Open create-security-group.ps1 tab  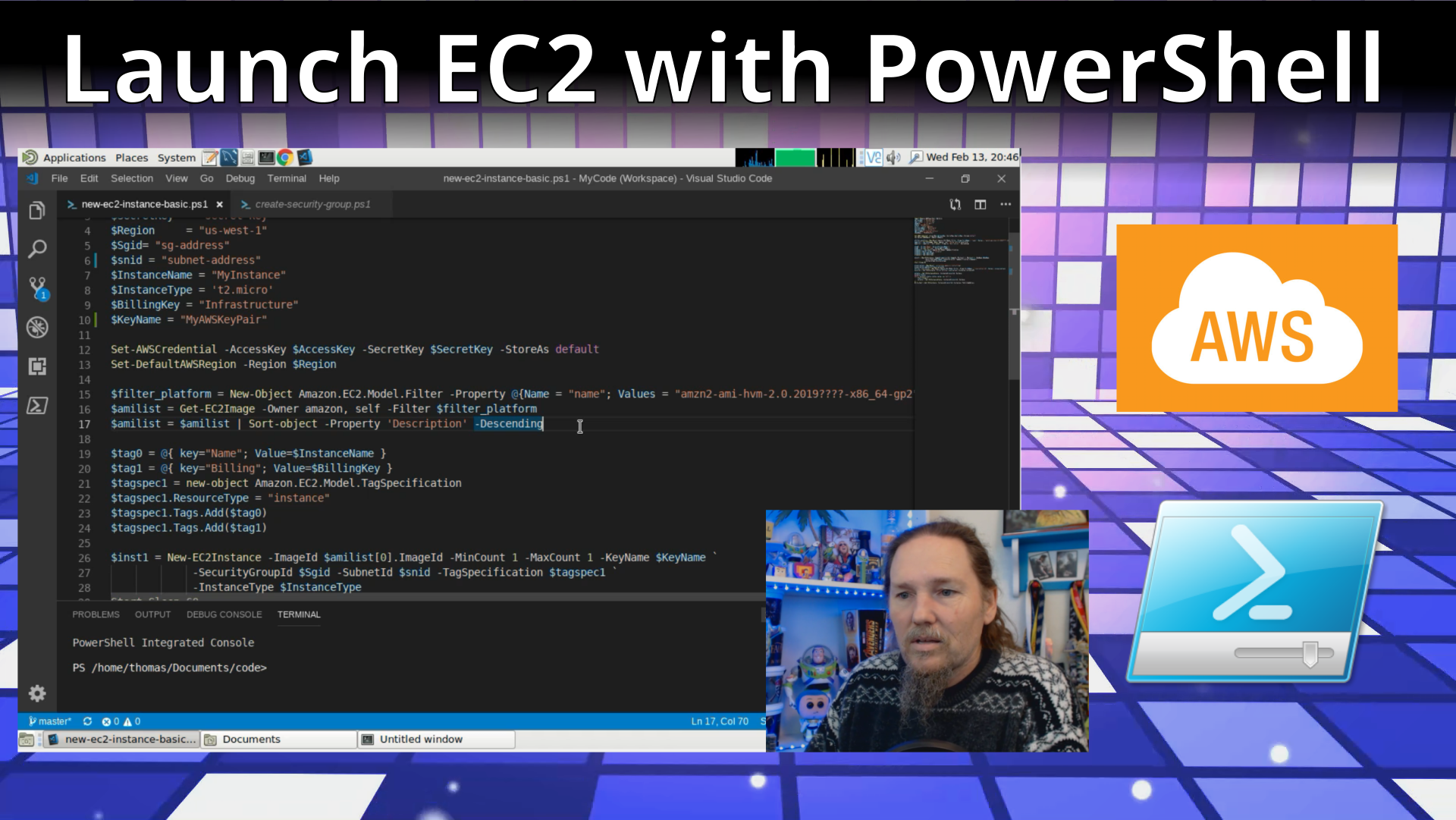pos(311,204)
